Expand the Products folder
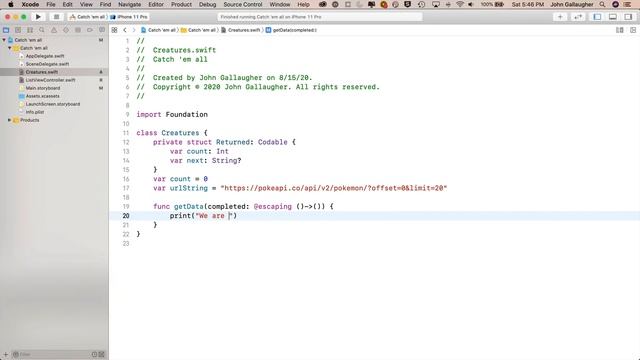Viewport: 640px width, 360px height. [9, 120]
